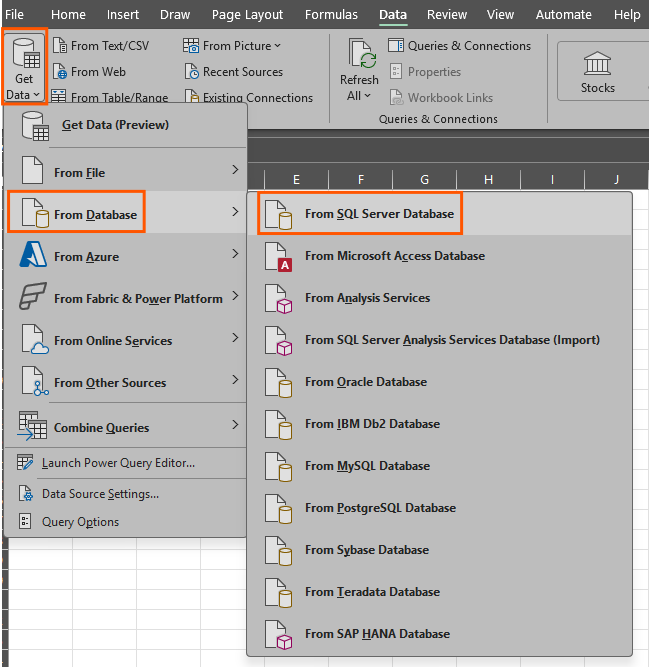Open the File tab

click(x=14, y=14)
